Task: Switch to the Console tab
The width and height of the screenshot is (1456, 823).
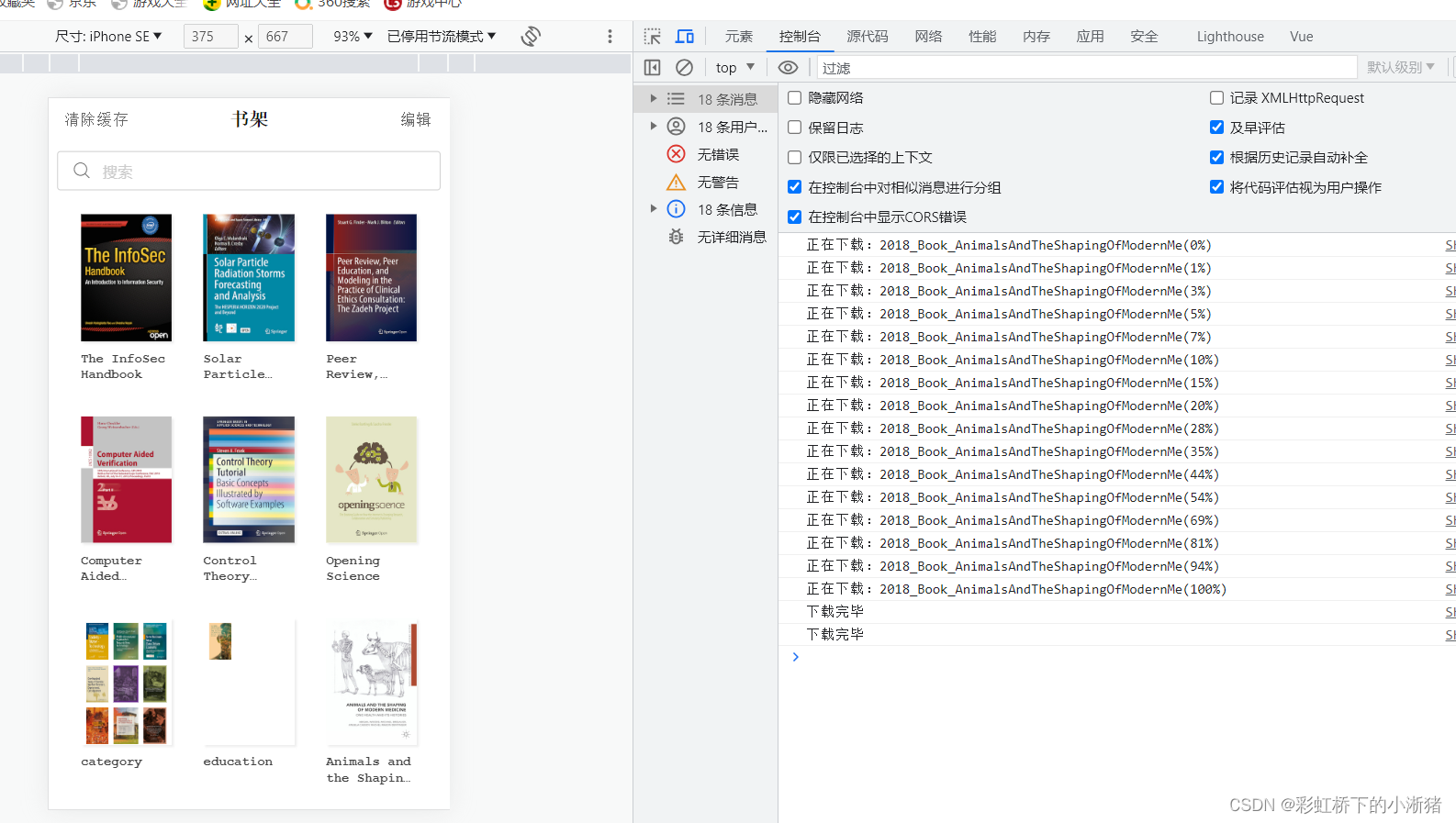Action: click(800, 37)
